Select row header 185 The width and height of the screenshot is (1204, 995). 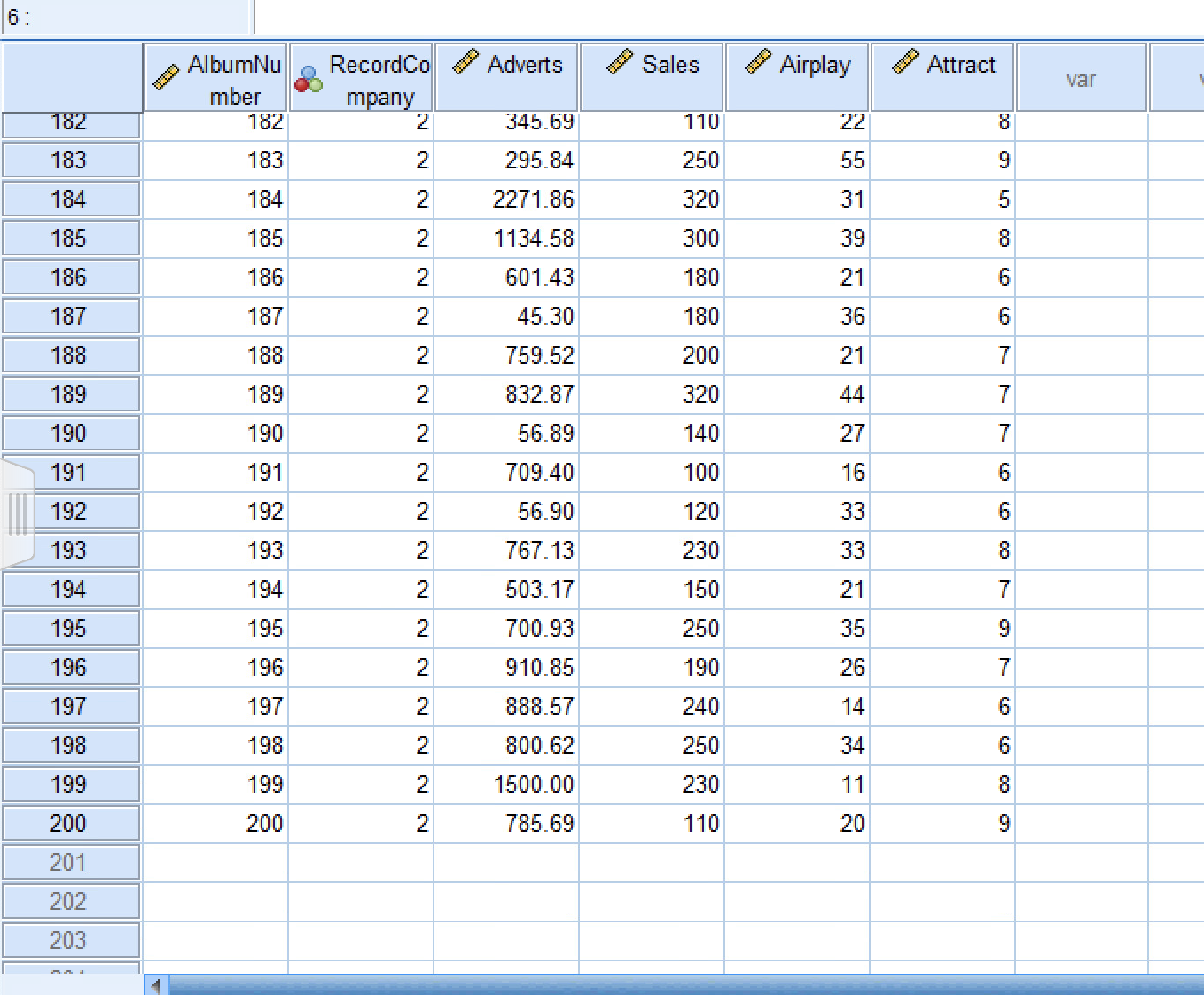point(71,239)
